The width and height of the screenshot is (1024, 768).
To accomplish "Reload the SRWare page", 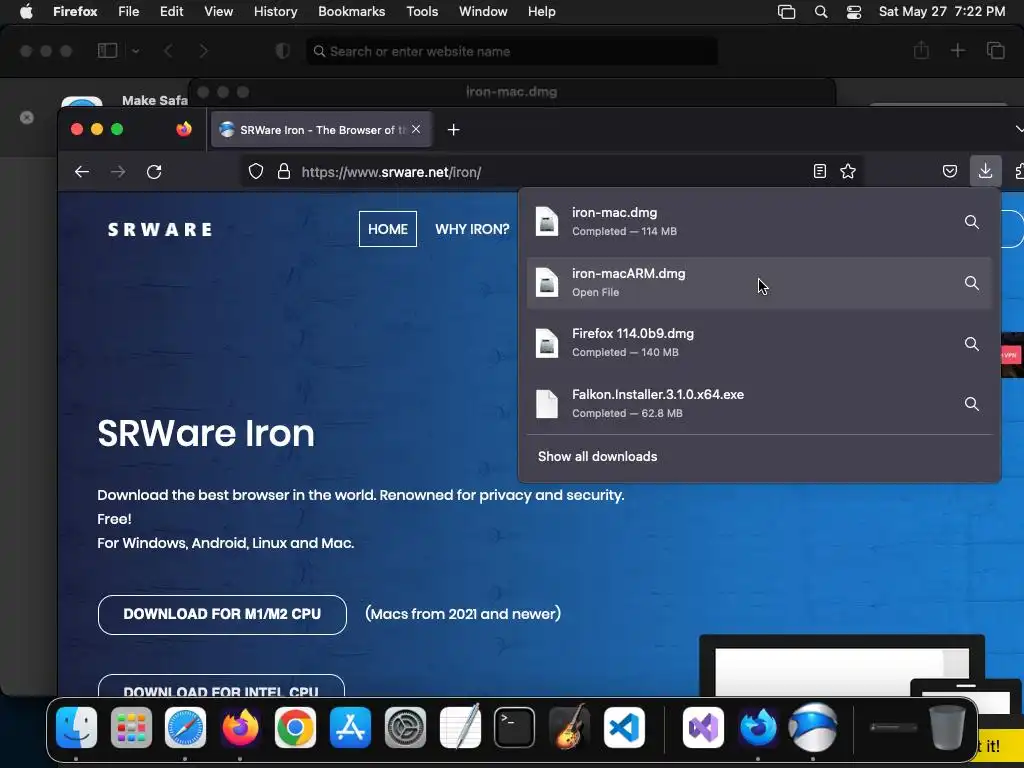I will [154, 172].
